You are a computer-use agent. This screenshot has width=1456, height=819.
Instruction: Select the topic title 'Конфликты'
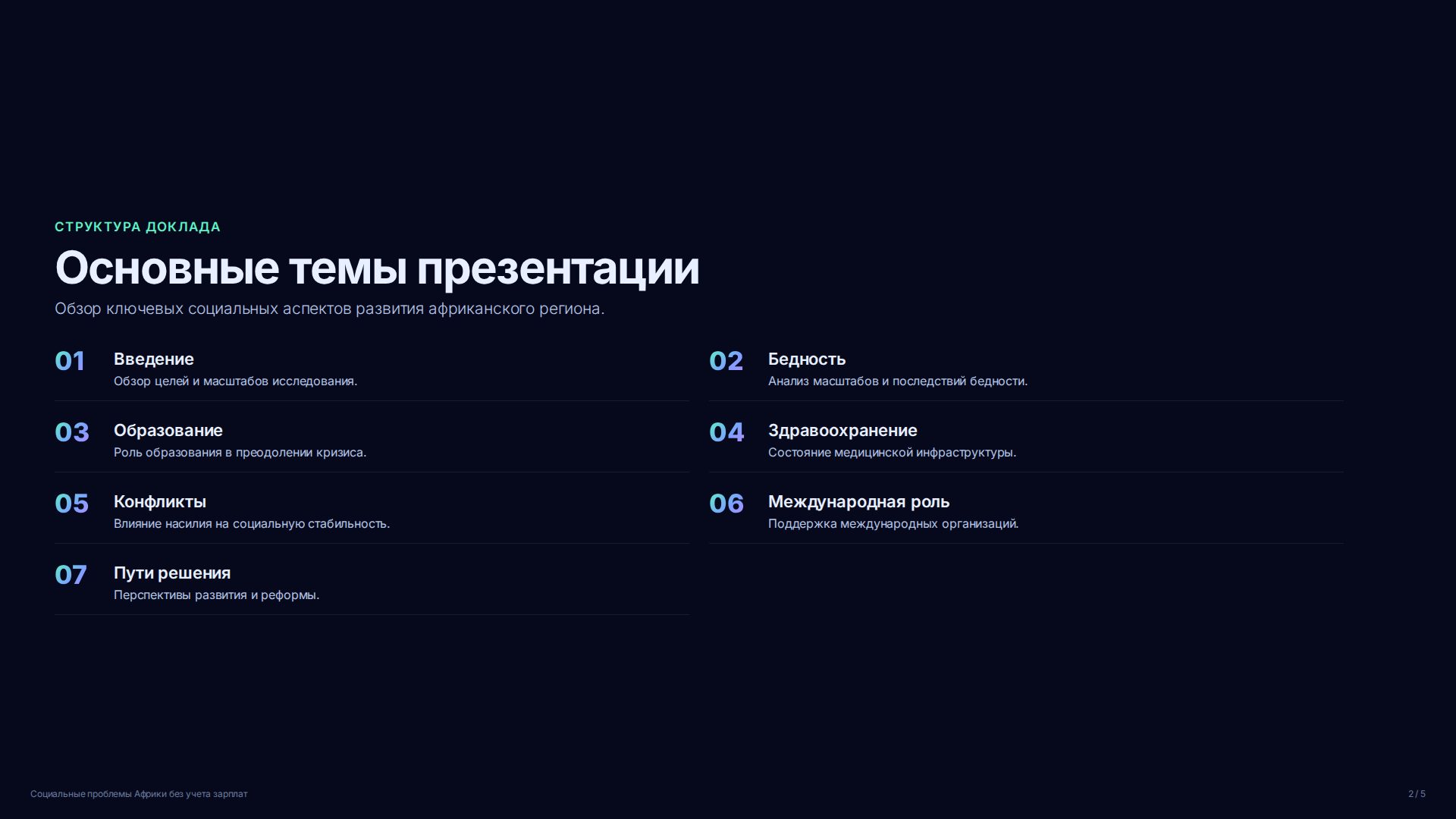click(160, 502)
